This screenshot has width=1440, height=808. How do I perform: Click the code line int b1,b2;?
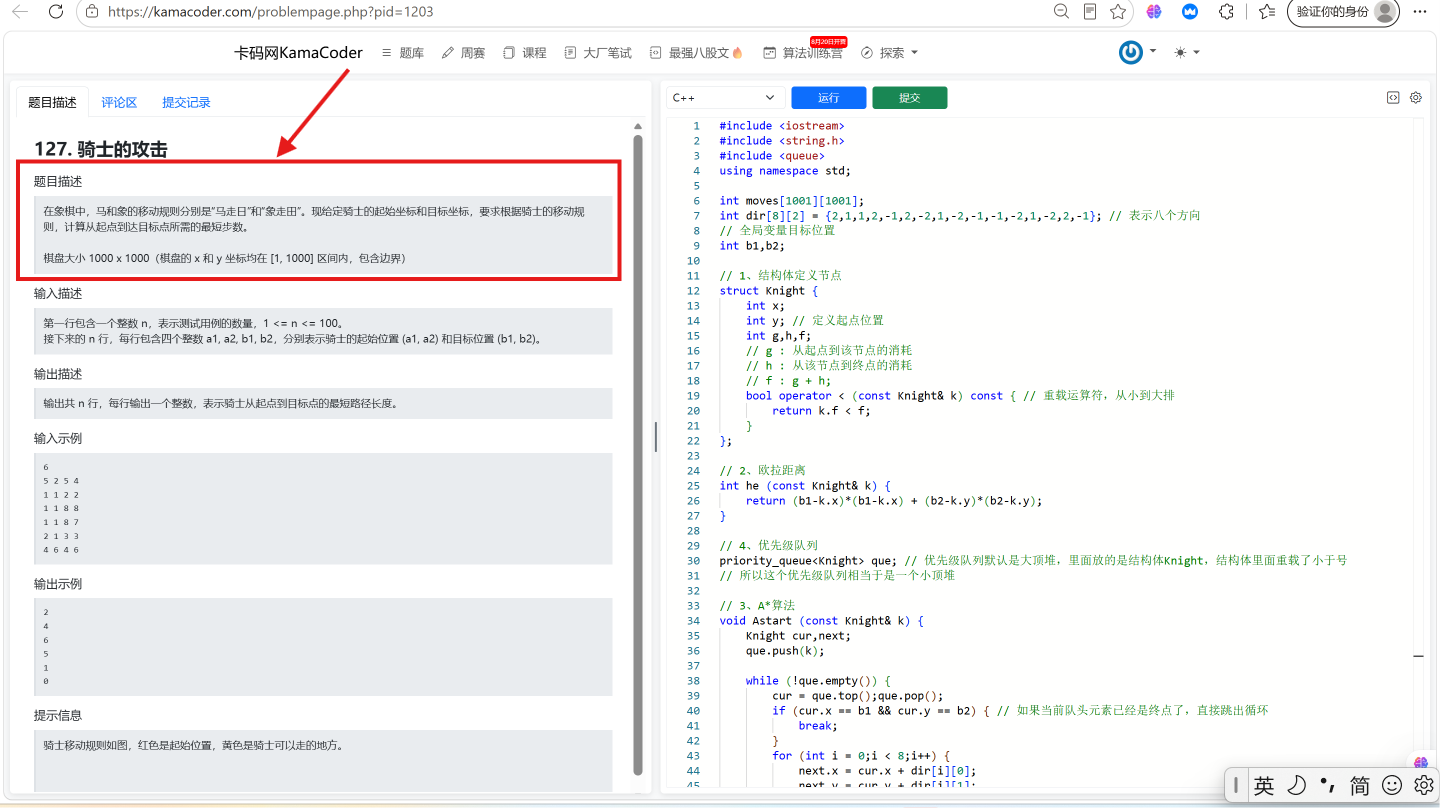pyautogui.click(x=752, y=245)
